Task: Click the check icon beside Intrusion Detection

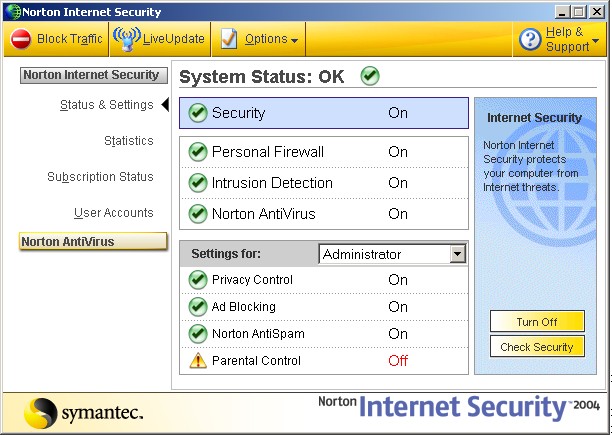Action: click(198, 183)
